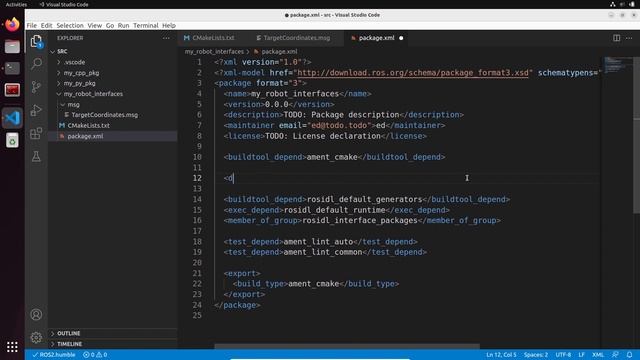This screenshot has width=640, height=360.
Task: Open Trash from the Ubuntu dock
Action: [12, 140]
